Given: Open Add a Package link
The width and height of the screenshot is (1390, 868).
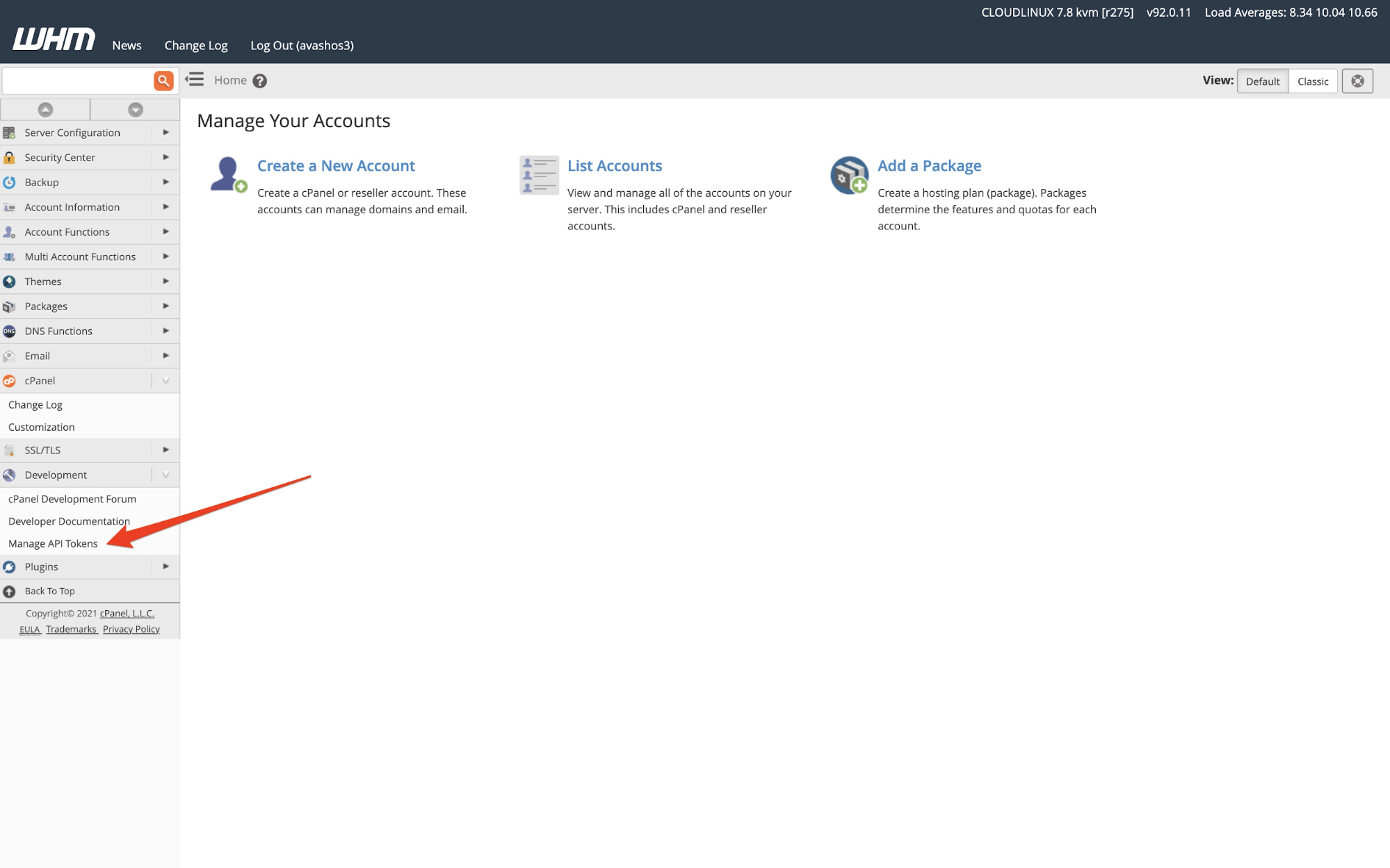Looking at the screenshot, I should 929,165.
